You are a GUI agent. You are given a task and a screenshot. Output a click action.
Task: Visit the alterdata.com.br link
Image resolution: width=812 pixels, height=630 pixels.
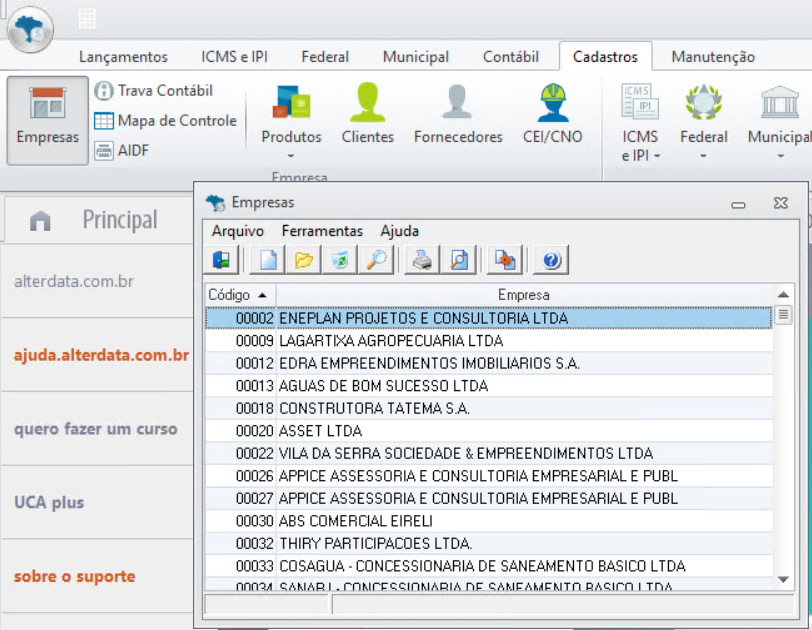(74, 281)
